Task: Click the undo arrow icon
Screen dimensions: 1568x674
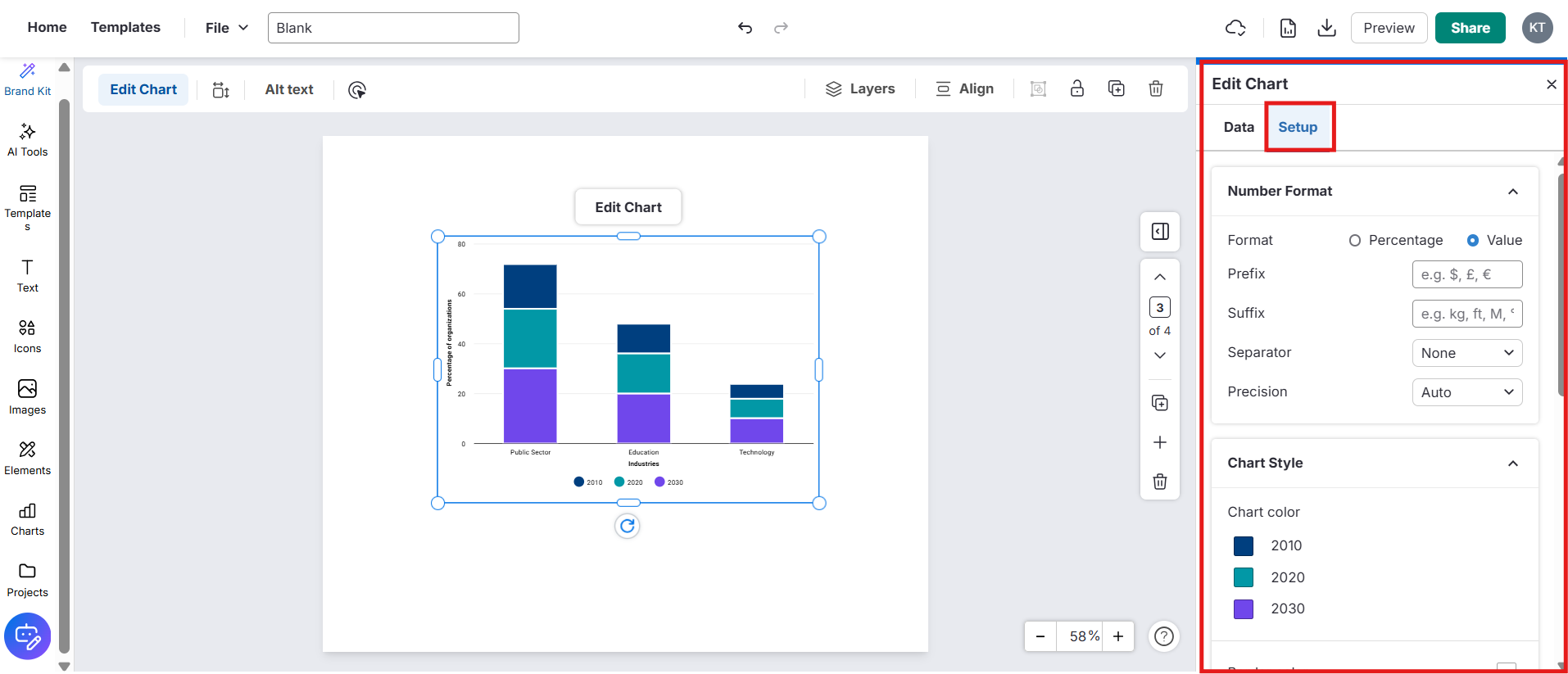Action: click(745, 28)
